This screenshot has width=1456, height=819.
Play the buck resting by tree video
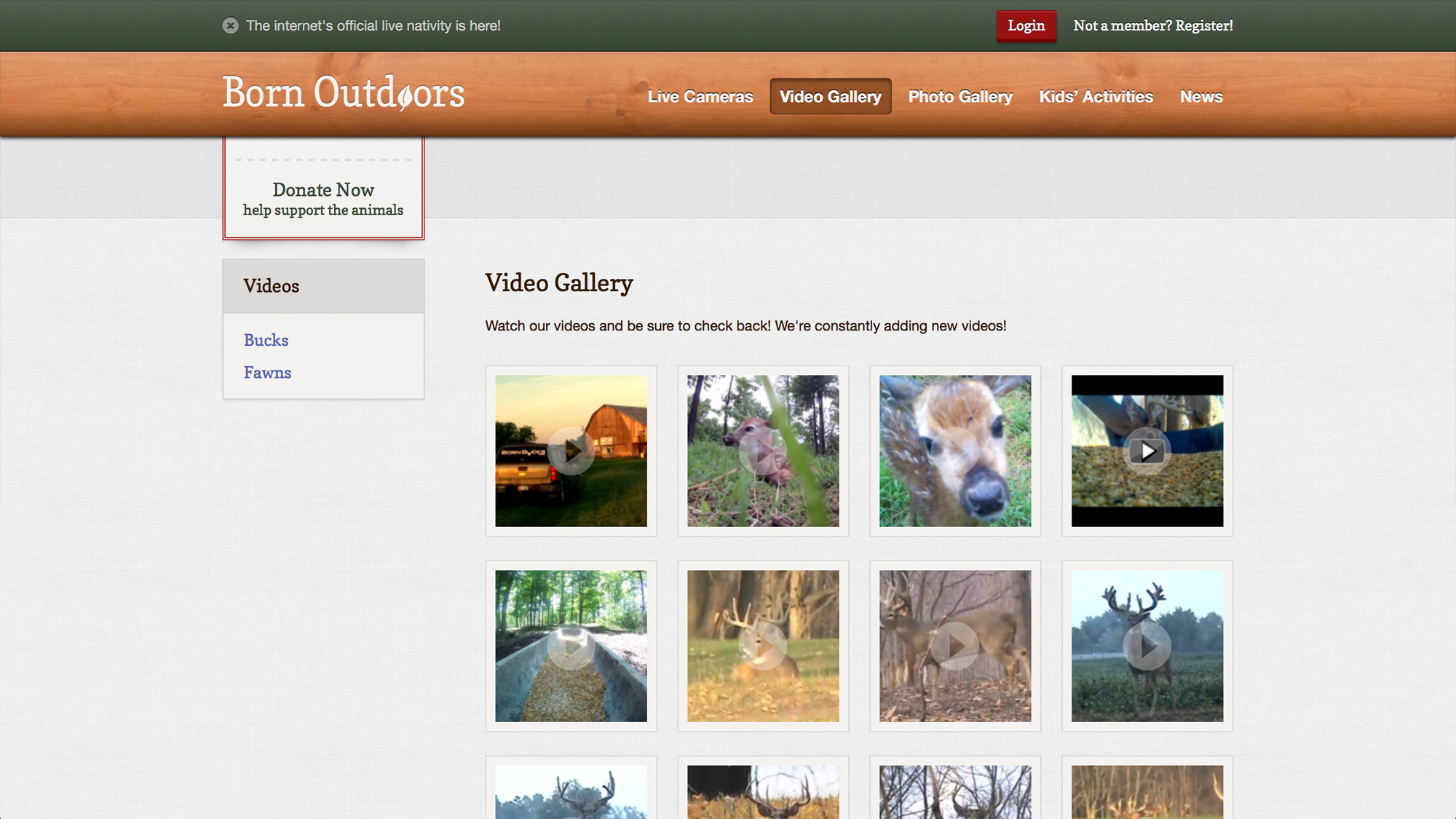pyautogui.click(x=763, y=646)
